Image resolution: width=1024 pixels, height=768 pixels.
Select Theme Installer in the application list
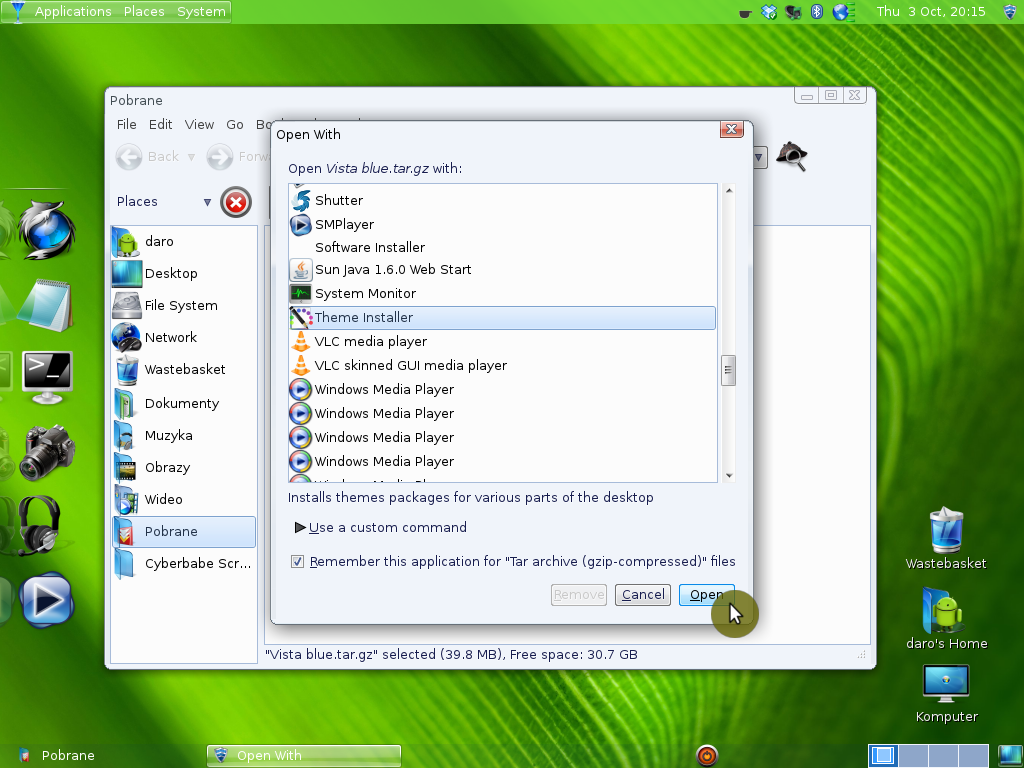coord(364,318)
